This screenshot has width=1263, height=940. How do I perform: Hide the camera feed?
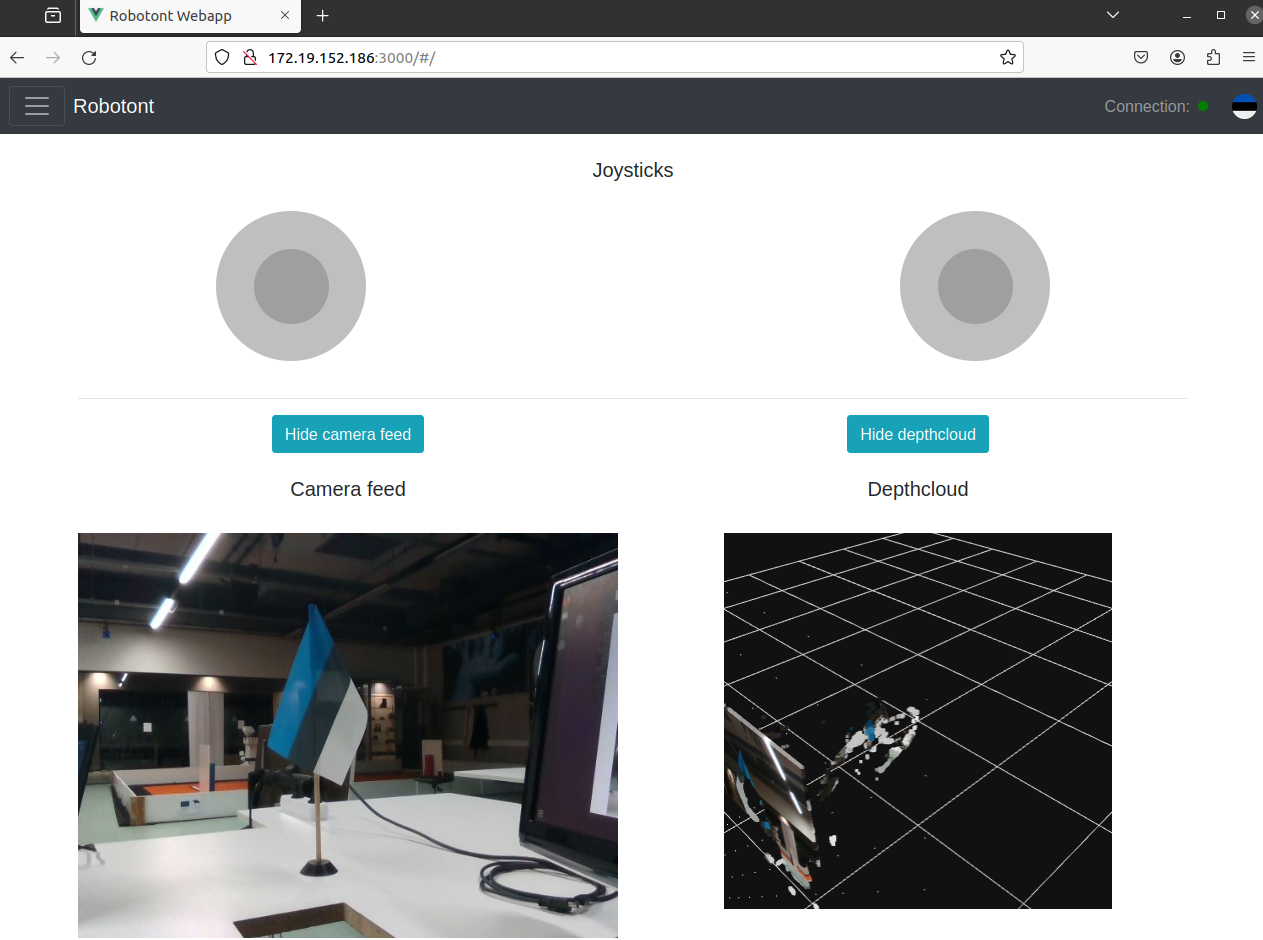pos(347,434)
